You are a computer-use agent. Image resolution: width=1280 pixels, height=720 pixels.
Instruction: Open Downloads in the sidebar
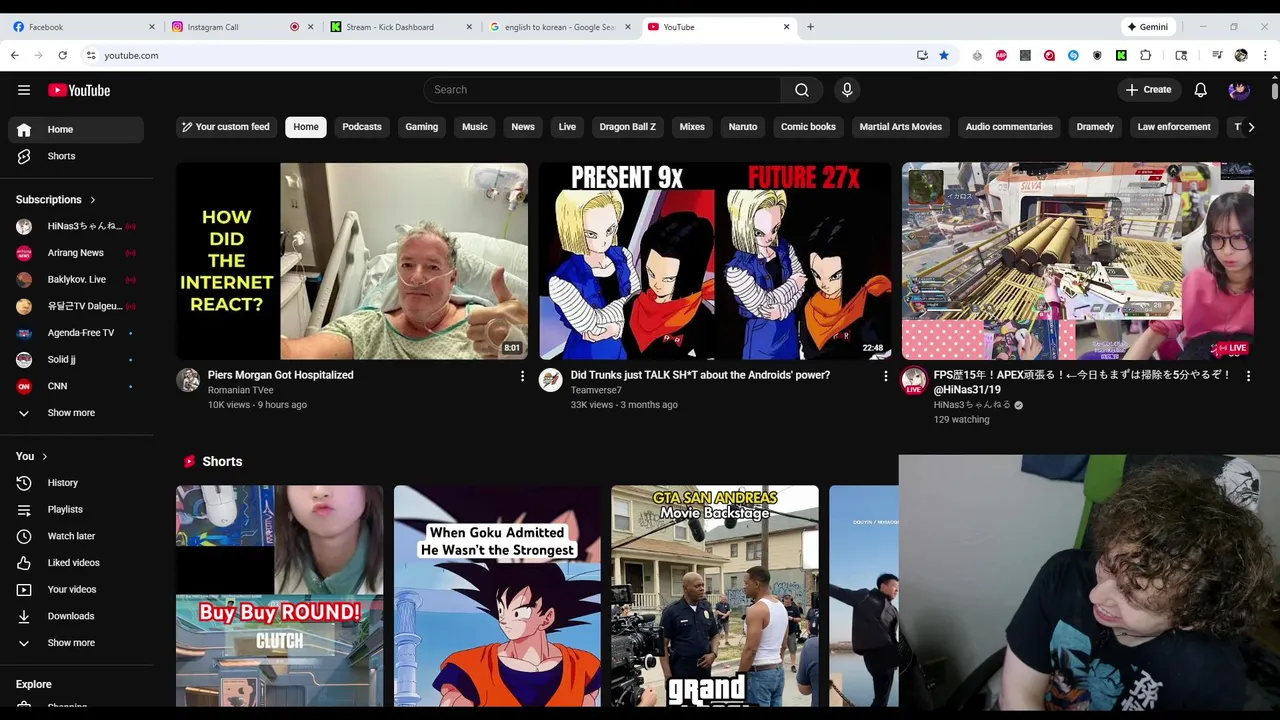[x=76, y=616]
